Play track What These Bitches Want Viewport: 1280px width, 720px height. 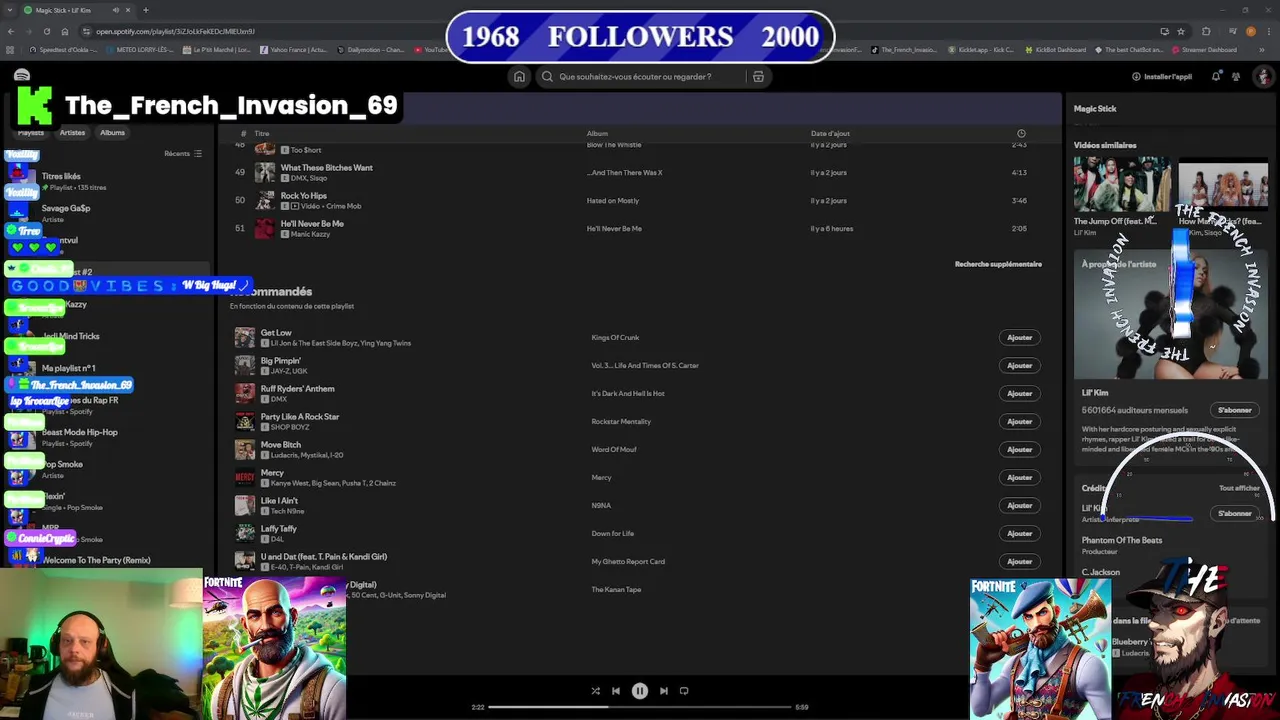tap(640, 172)
